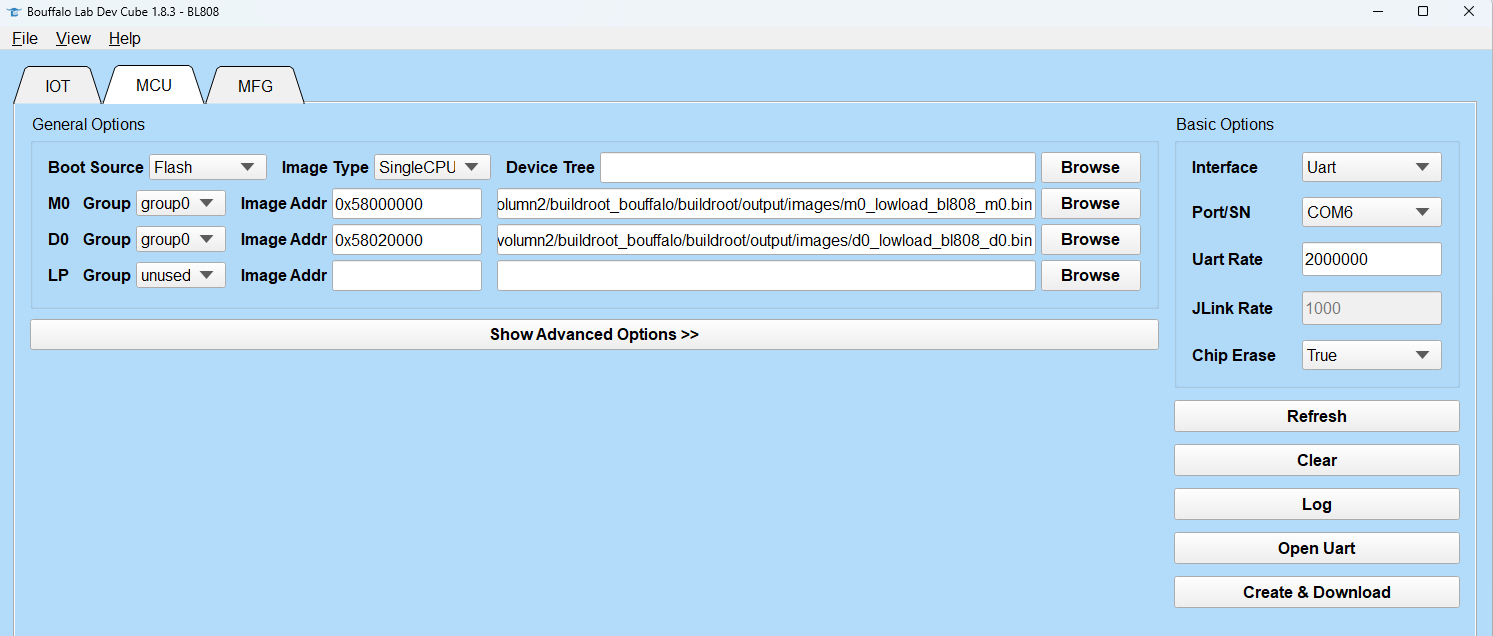
Task: Open the View menu
Action: pos(73,38)
